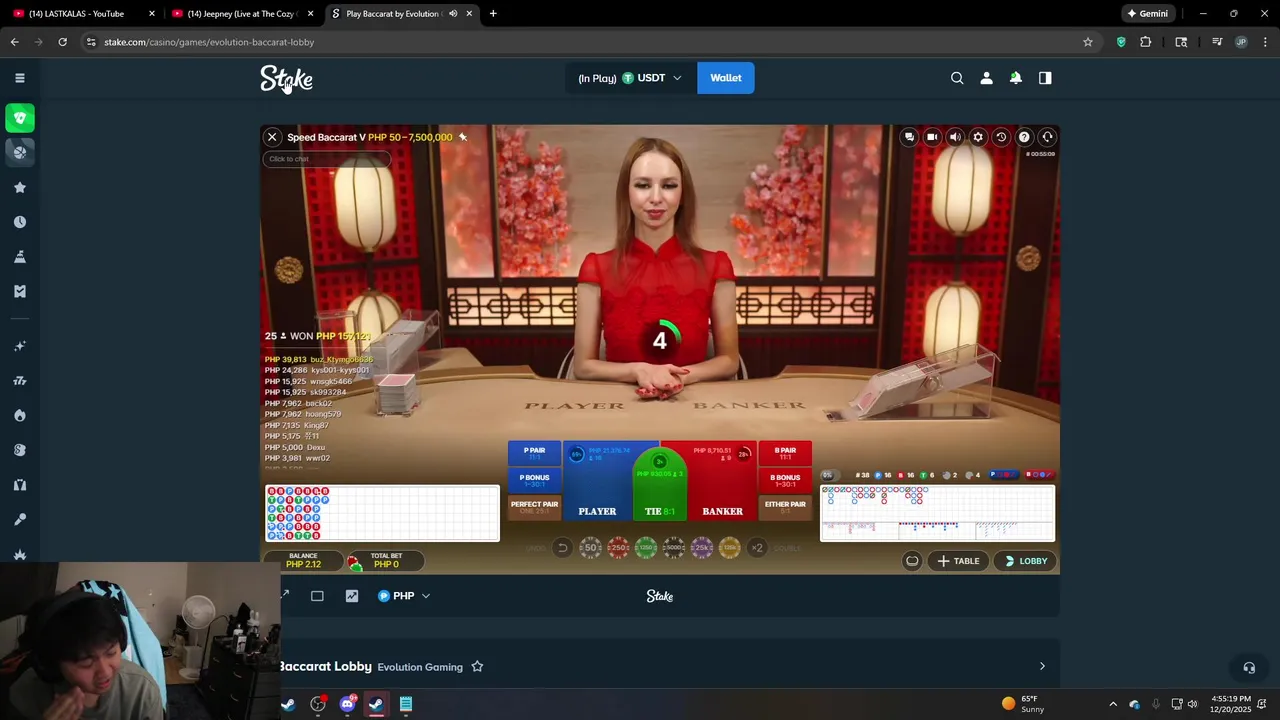Click the green shield sidebar icon

click(x=19, y=118)
